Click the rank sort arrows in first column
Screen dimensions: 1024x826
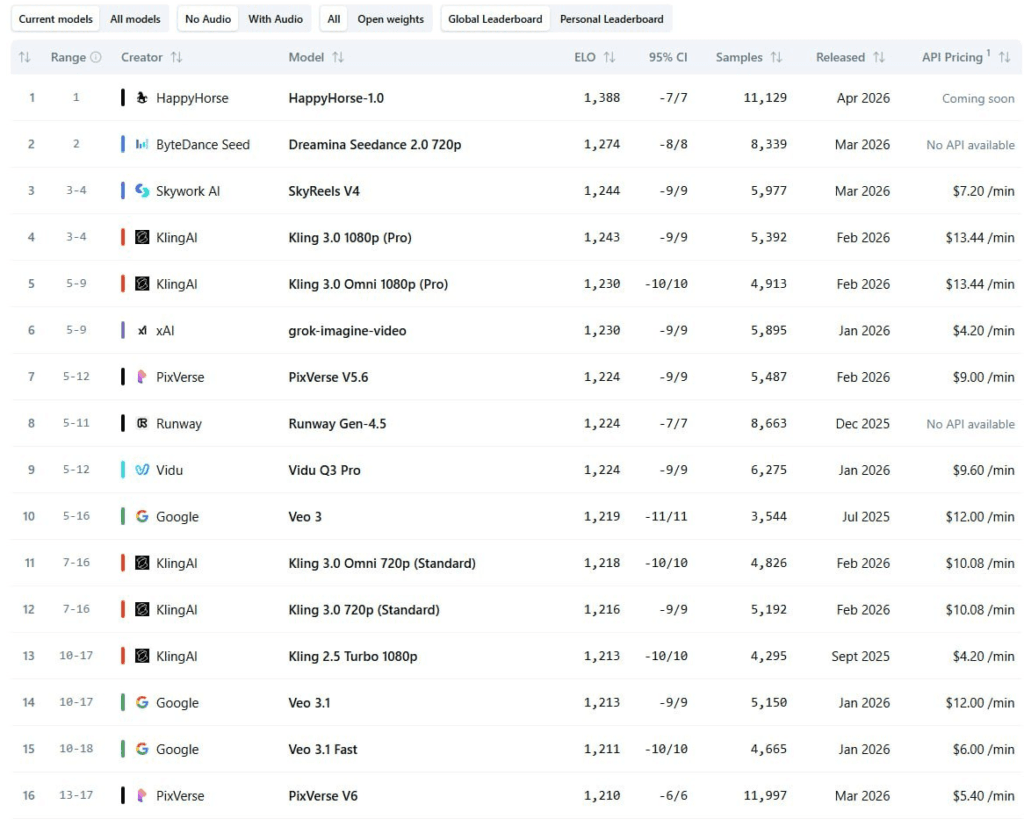coord(25,58)
